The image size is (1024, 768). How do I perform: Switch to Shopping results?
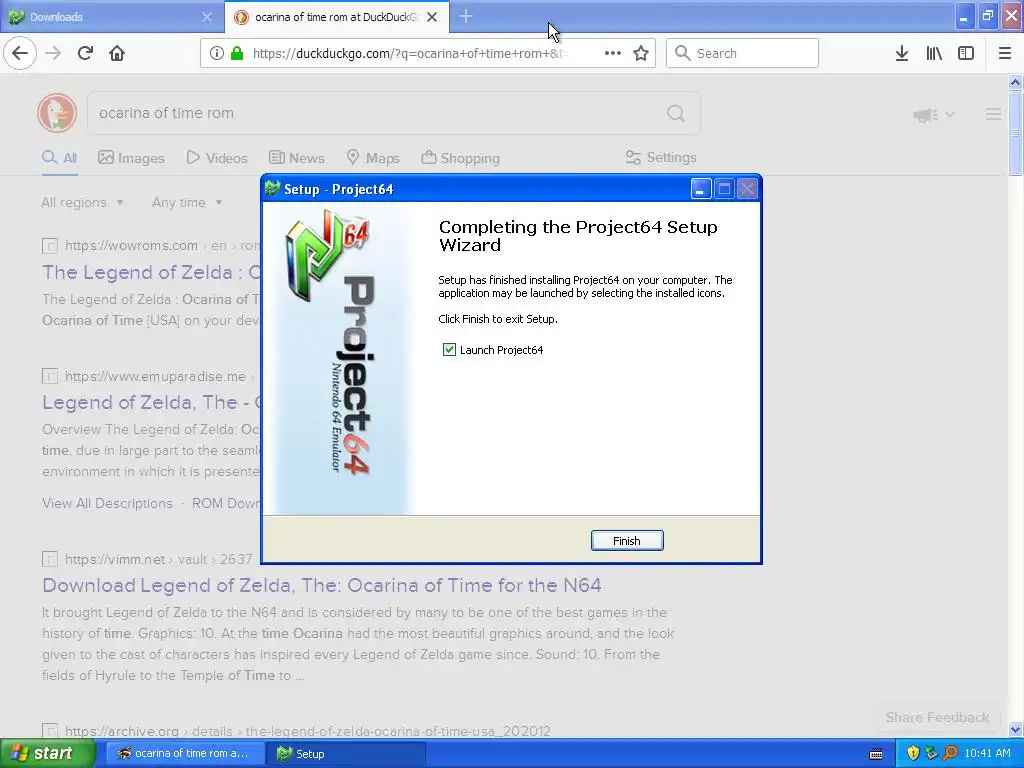pyautogui.click(x=460, y=157)
